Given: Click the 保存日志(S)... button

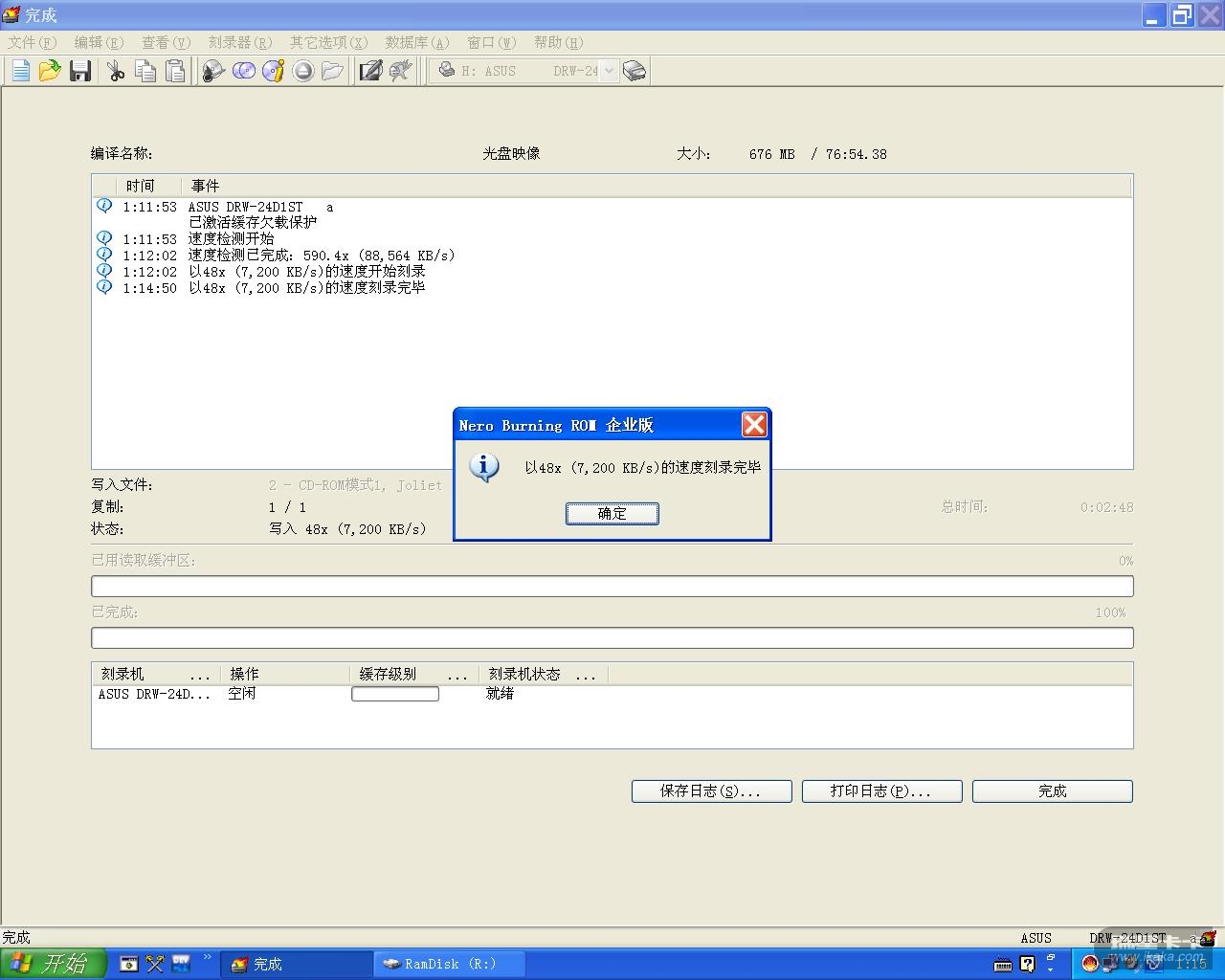Looking at the screenshot, I should [711, 791].
